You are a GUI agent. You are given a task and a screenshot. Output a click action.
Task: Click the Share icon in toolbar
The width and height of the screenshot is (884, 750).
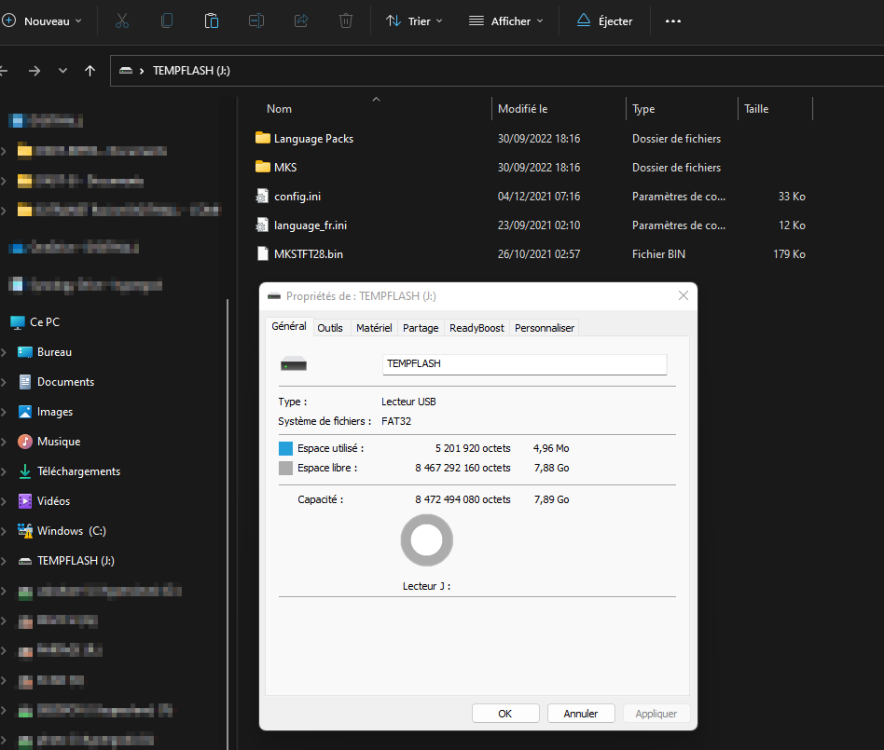point(301,21)
